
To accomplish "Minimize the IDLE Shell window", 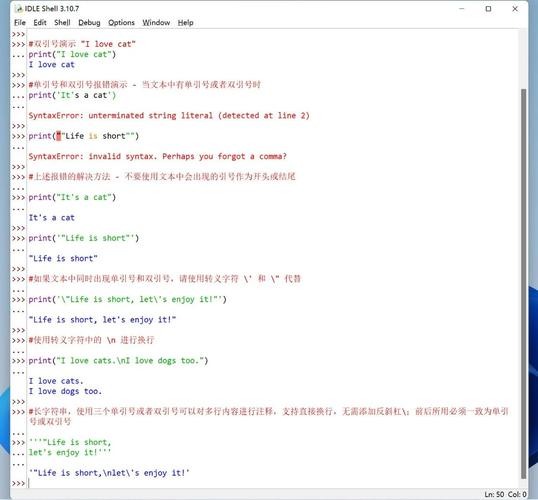I will pos(462,9).
